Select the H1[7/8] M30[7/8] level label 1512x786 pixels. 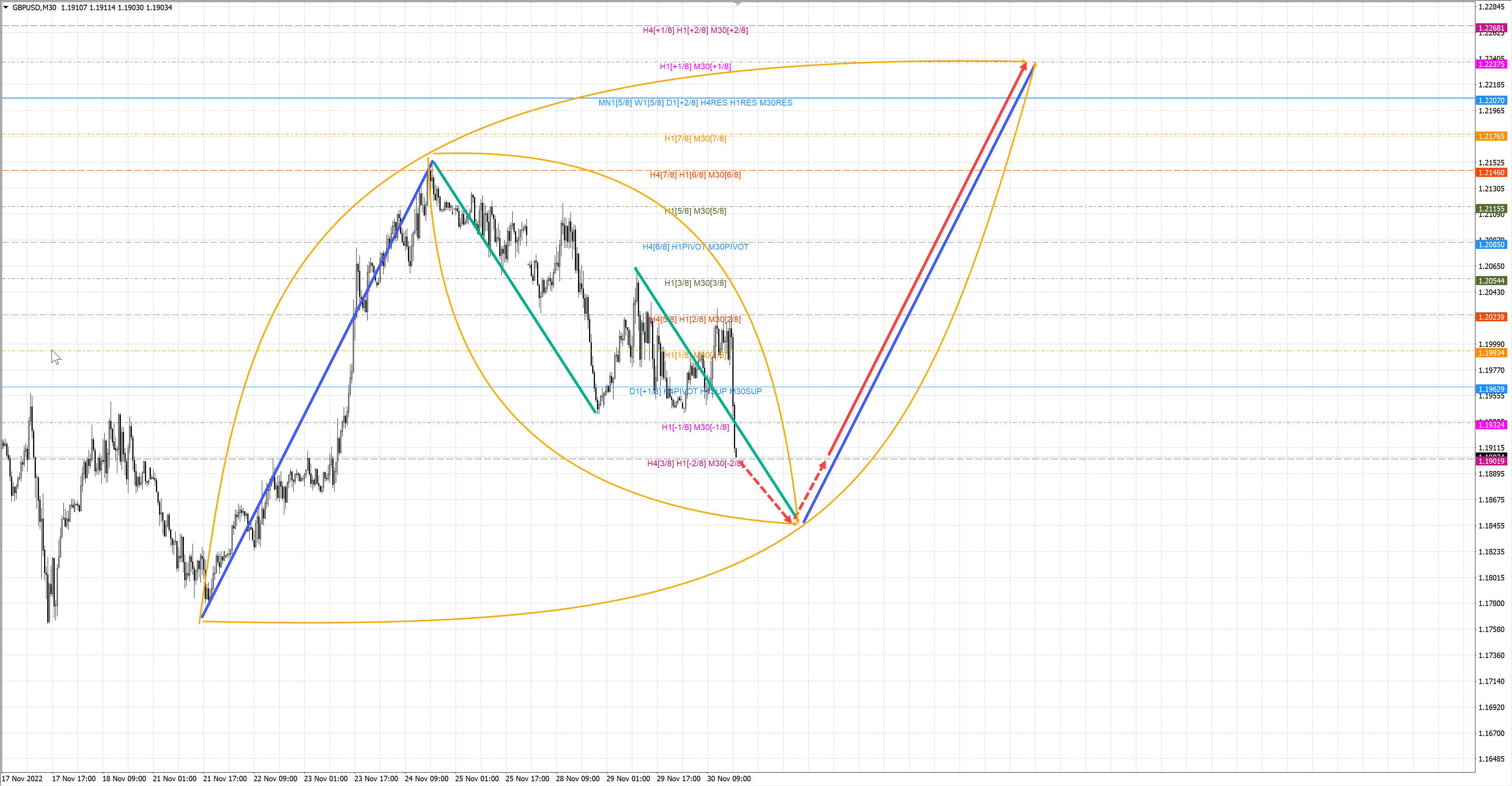click(x=695, y=139)
